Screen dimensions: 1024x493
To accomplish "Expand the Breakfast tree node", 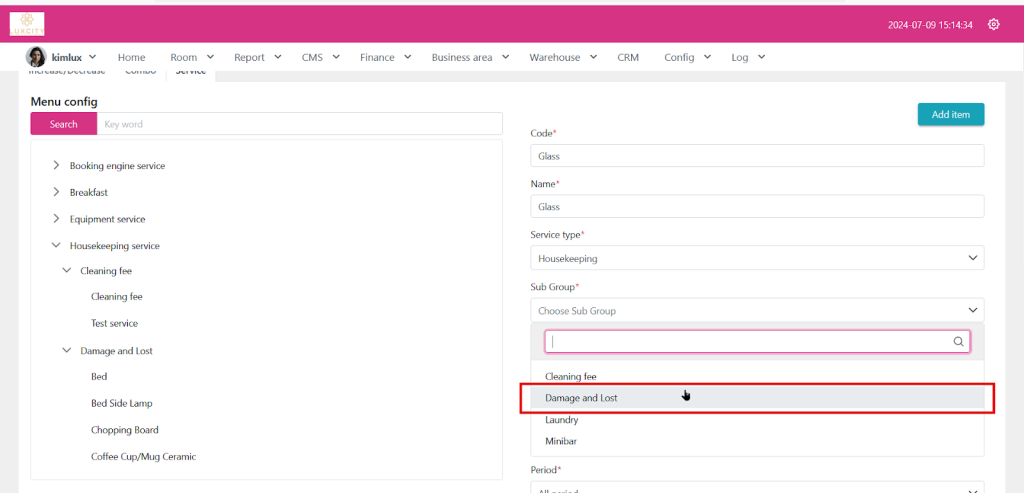I will (56, 192).
